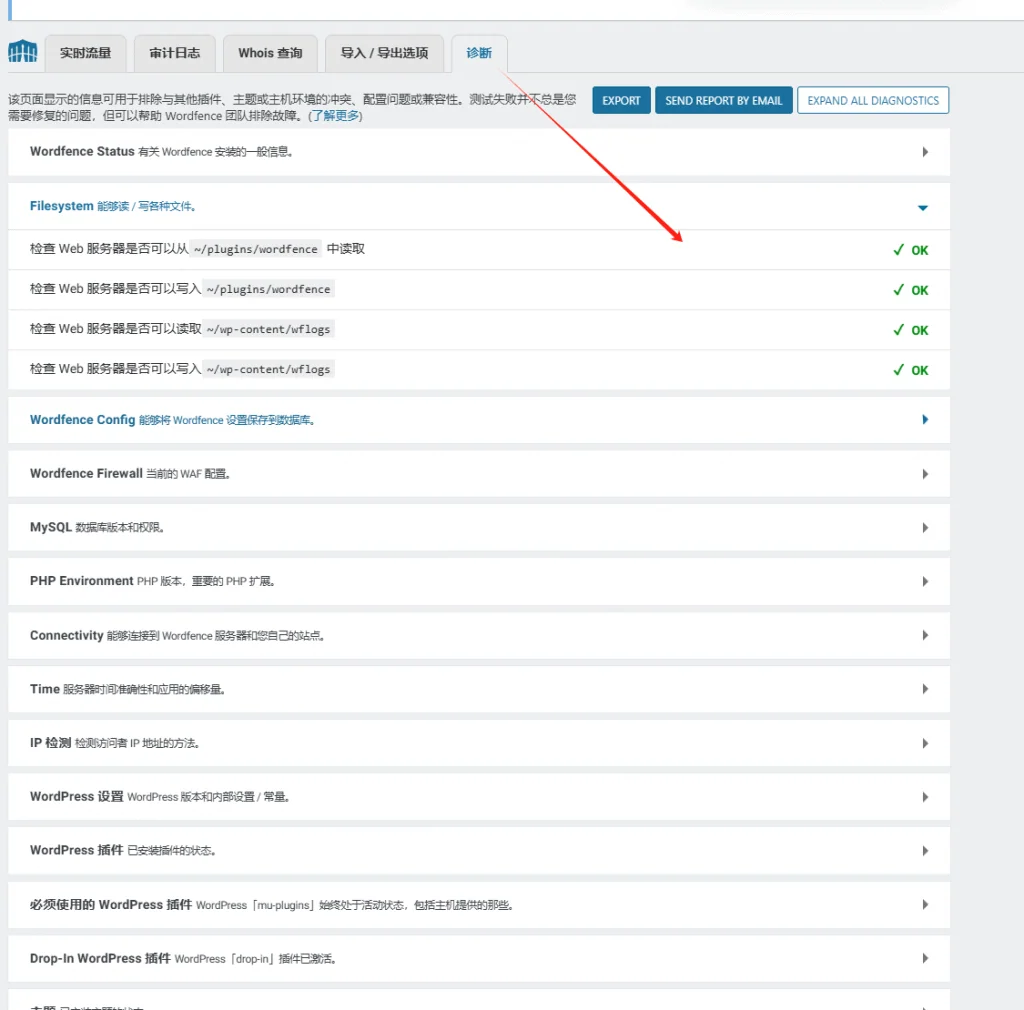
Task: Expand WordPress 插件 section arrow
Action: (x=925, y=851)
